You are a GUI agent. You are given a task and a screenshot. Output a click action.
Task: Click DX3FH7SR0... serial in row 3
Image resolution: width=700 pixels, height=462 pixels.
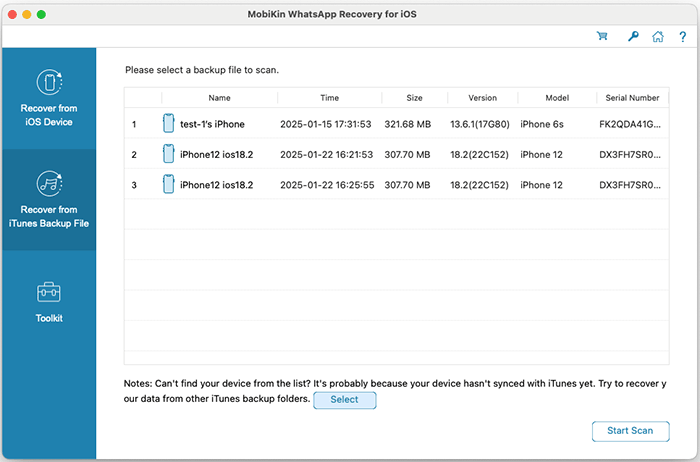pos(630,185)
